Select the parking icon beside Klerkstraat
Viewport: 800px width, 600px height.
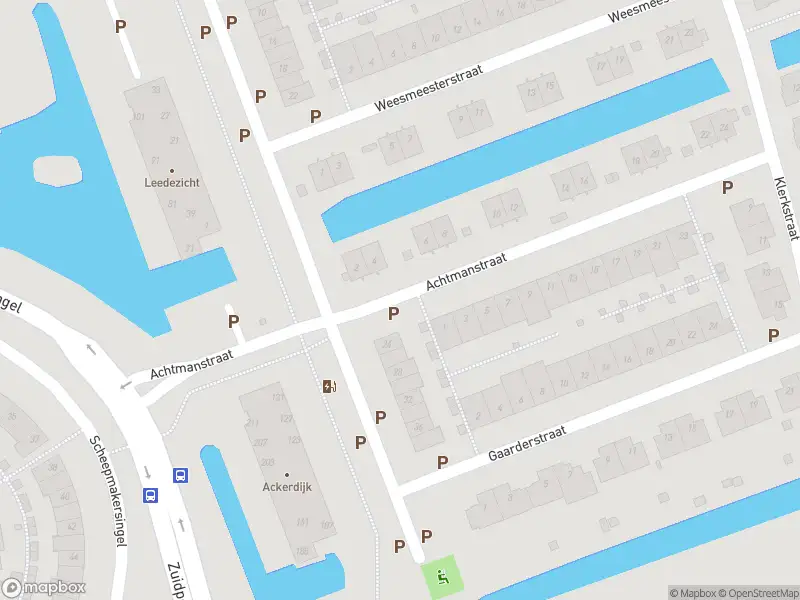(x=727, y=188)
